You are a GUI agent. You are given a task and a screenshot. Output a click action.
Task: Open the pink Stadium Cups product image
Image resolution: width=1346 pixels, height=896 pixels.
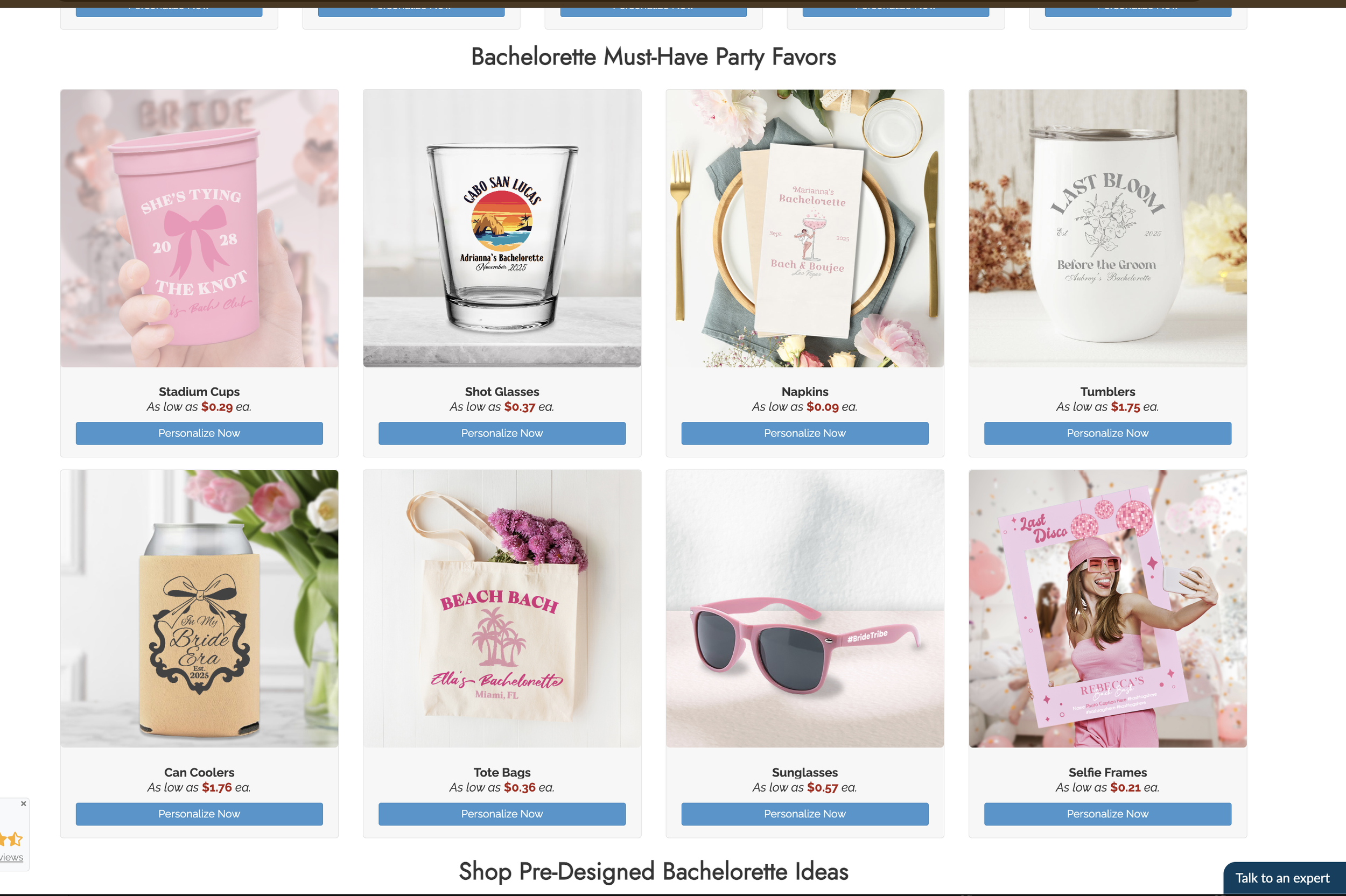tap(199, 228)
